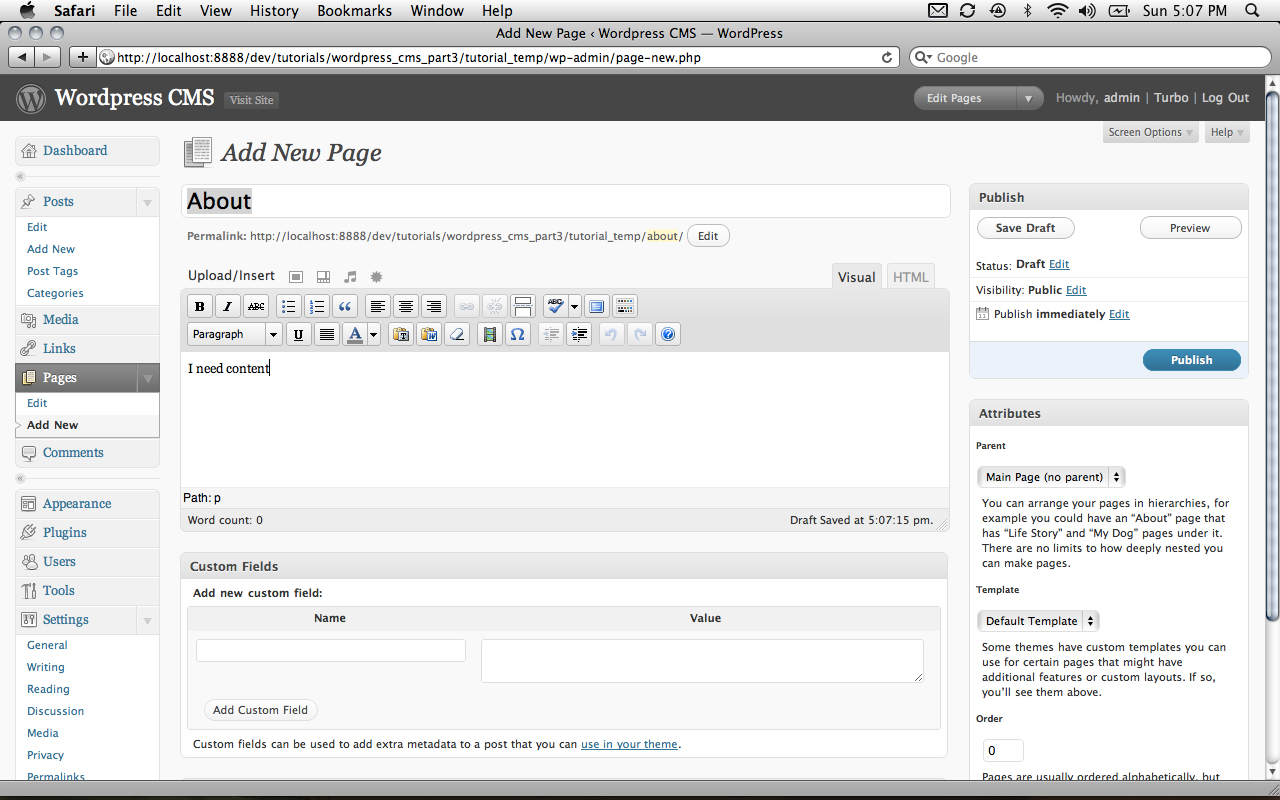
Task: Click the insert link icon
Action: [x=466, y=306]
